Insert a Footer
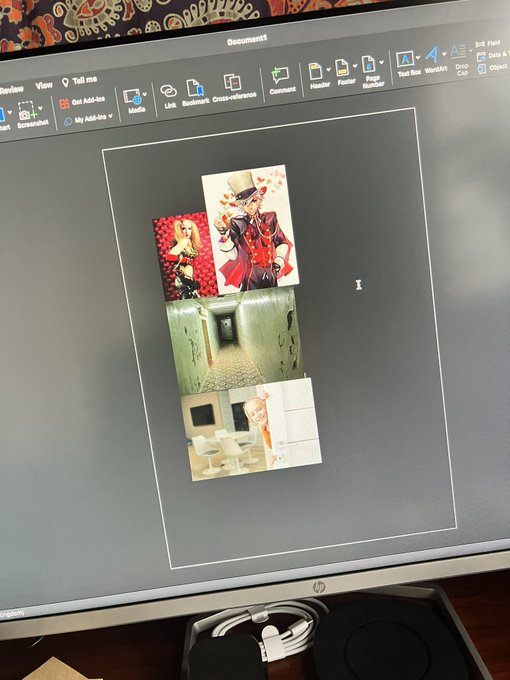This screenshot has height=680, width=510. click(345, 72)
